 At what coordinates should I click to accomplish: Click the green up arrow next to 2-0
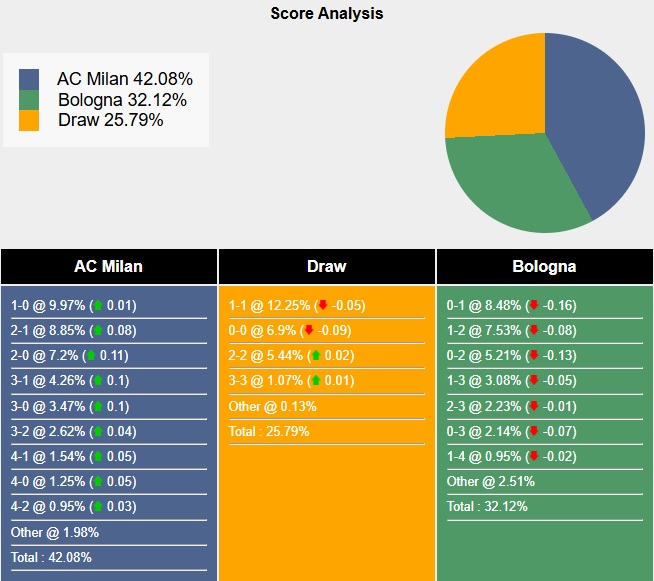pos(92,356)
